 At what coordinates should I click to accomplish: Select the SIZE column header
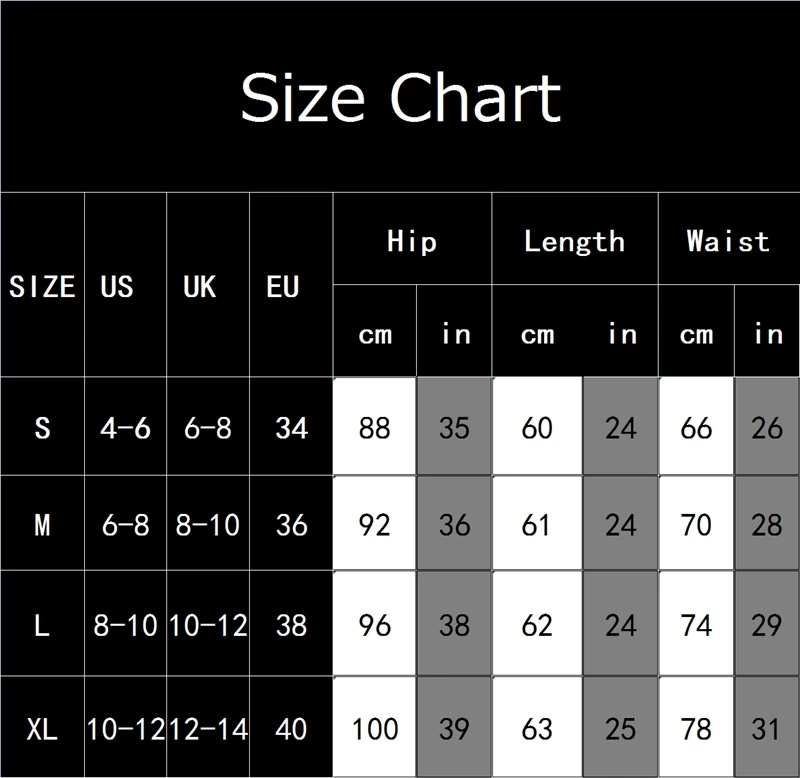click(42, 286)
